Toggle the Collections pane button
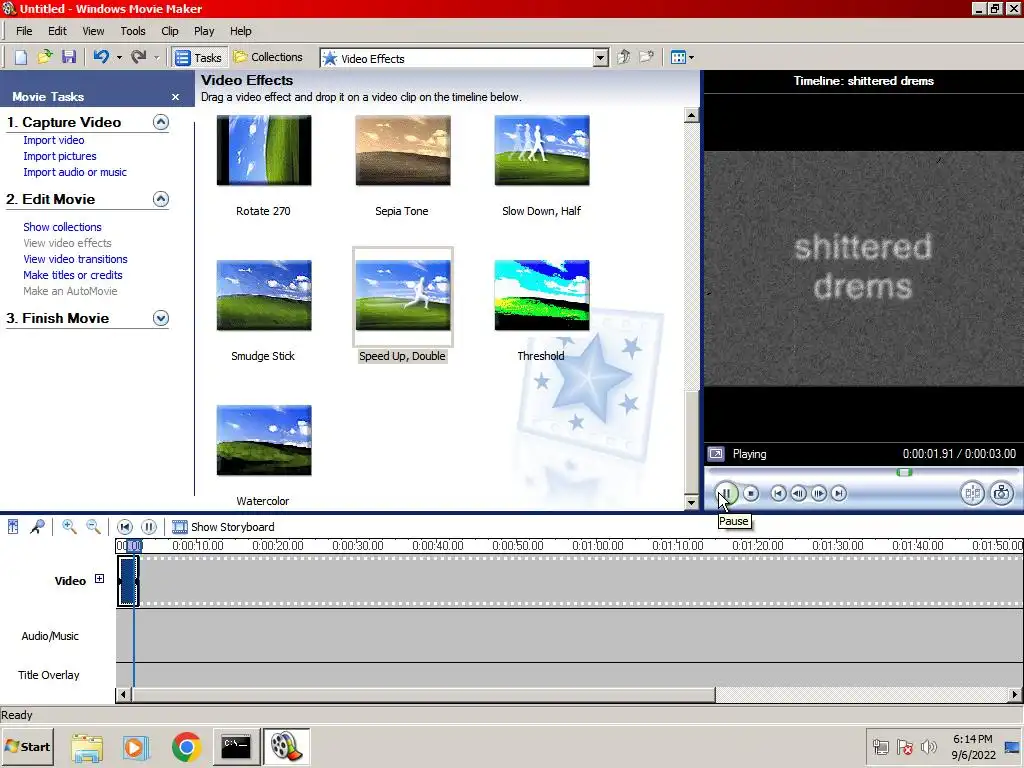Screen dimensions: 1024x768 [x=268, y=57]
